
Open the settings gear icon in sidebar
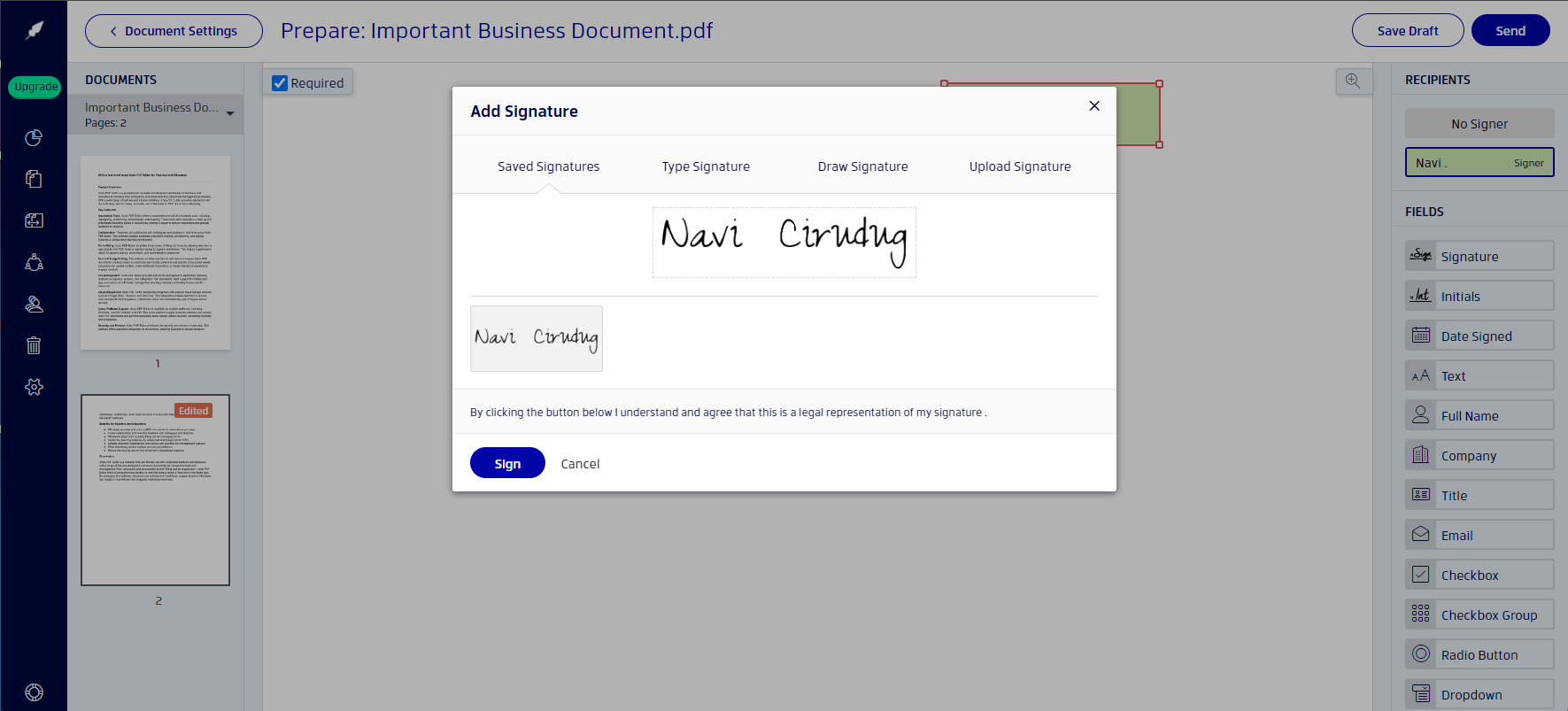click(x=34, y=387)
